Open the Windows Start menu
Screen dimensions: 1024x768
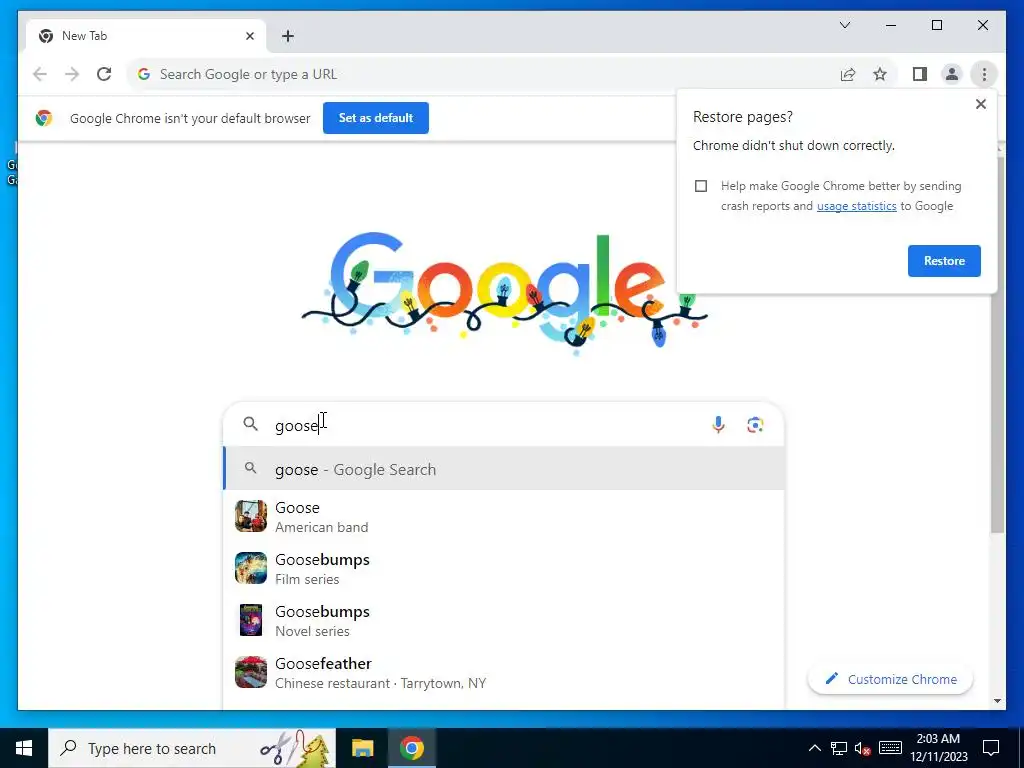point(24,748)
